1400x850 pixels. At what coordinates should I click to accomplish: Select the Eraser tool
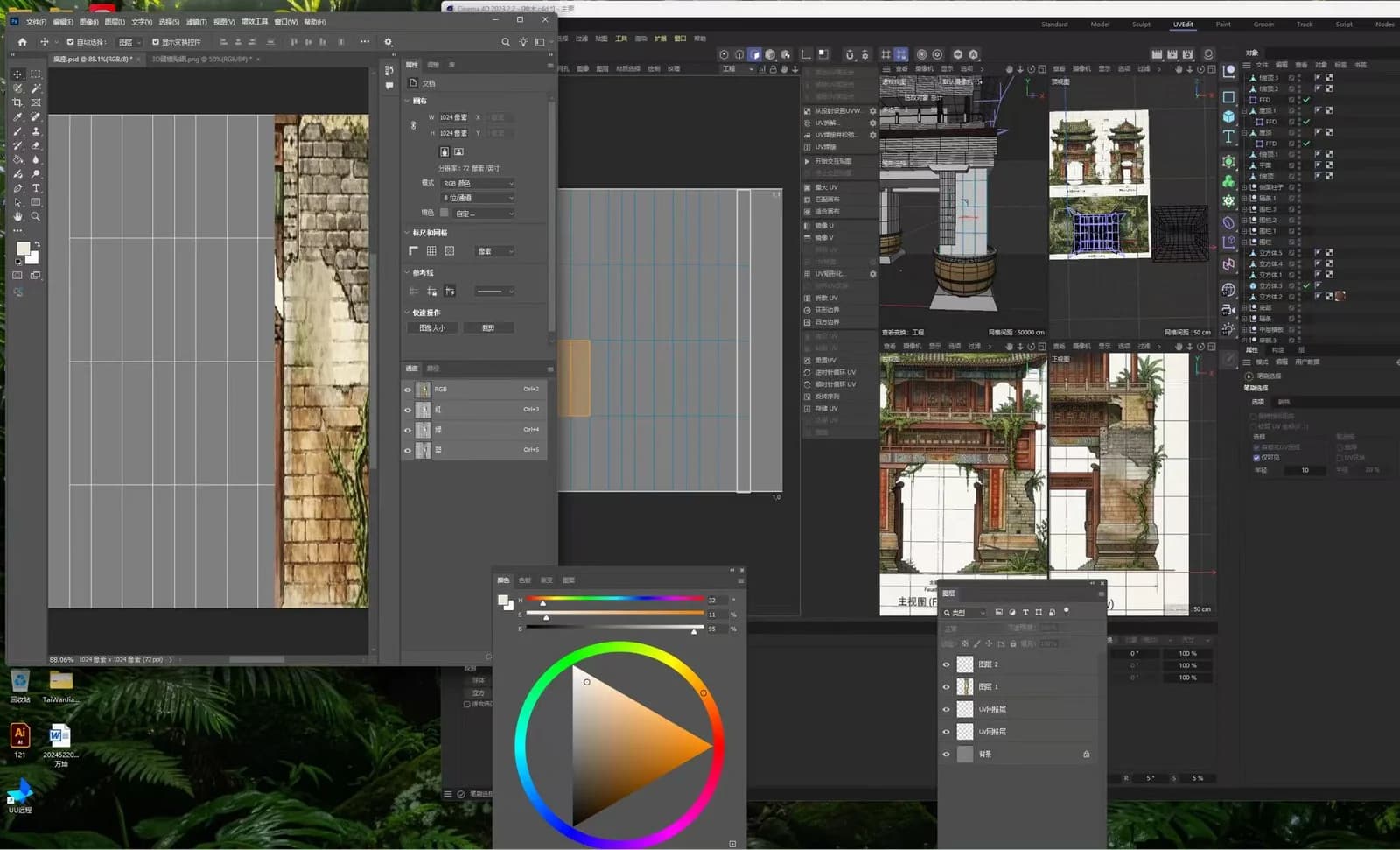click(36, 145)
